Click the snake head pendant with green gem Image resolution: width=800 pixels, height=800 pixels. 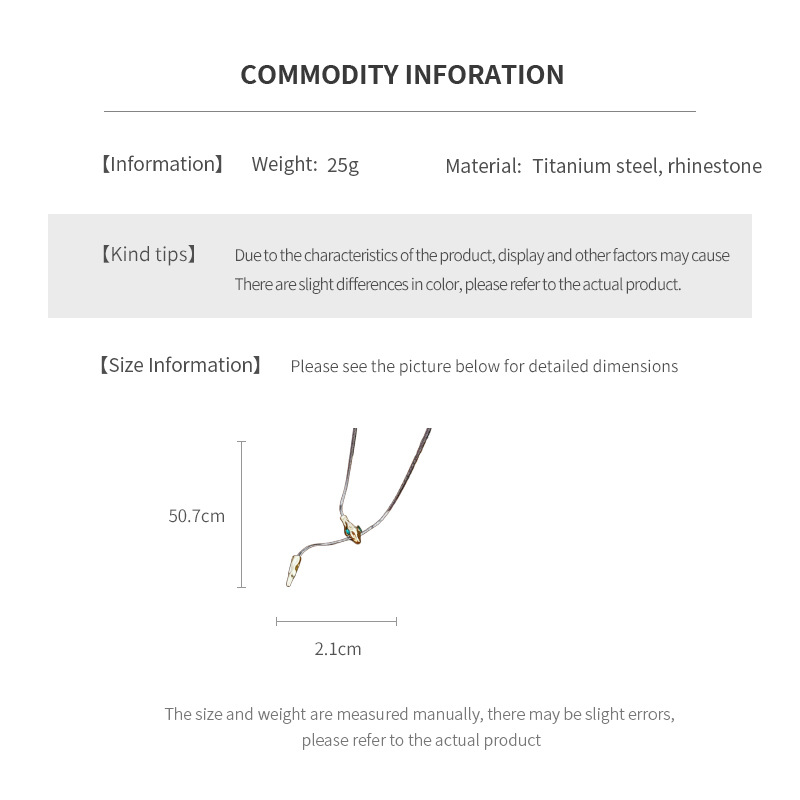352,534
